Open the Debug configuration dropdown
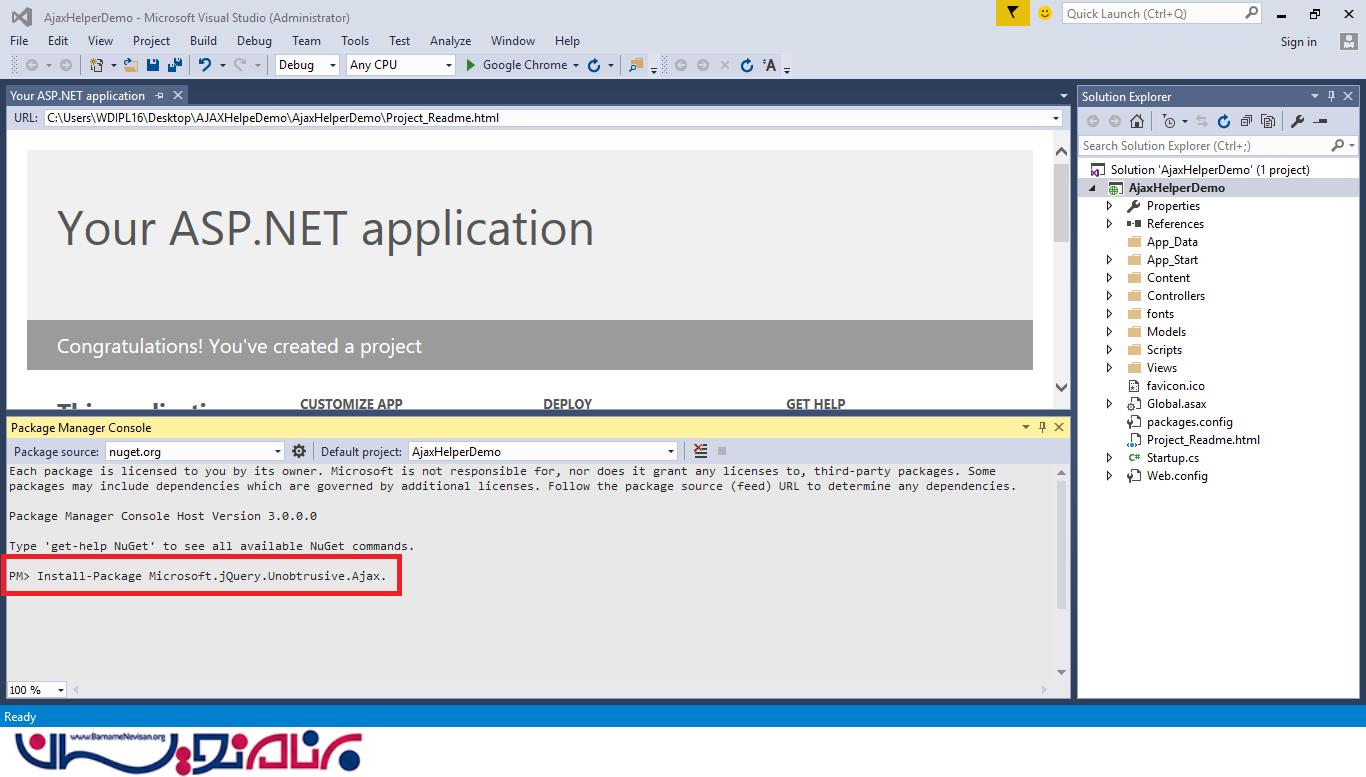 coord(308,65)
